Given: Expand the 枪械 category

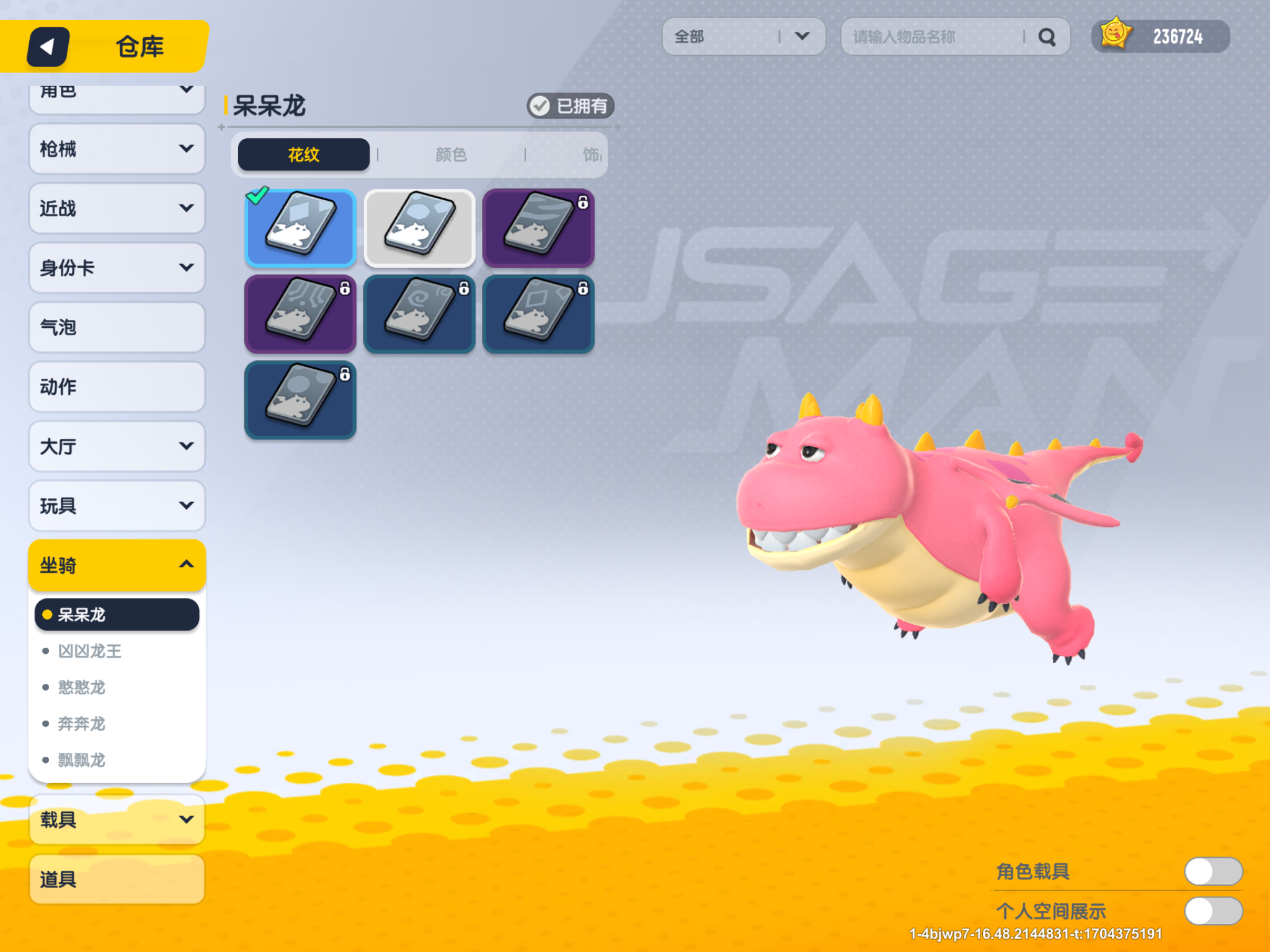Looking at the screenshot, I should tap(117, 149).
